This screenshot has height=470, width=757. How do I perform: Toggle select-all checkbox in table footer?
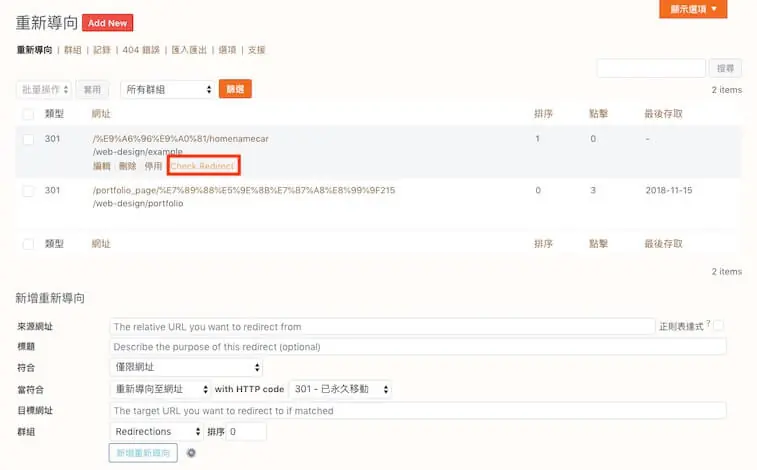[x=28, y=244]
